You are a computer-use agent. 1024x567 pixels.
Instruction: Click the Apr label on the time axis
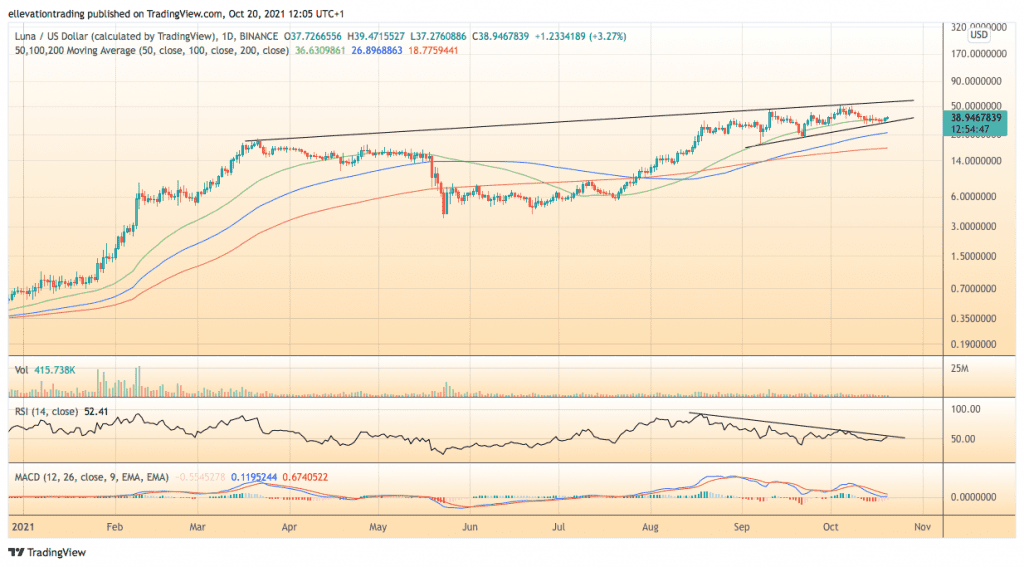point(289,526)
